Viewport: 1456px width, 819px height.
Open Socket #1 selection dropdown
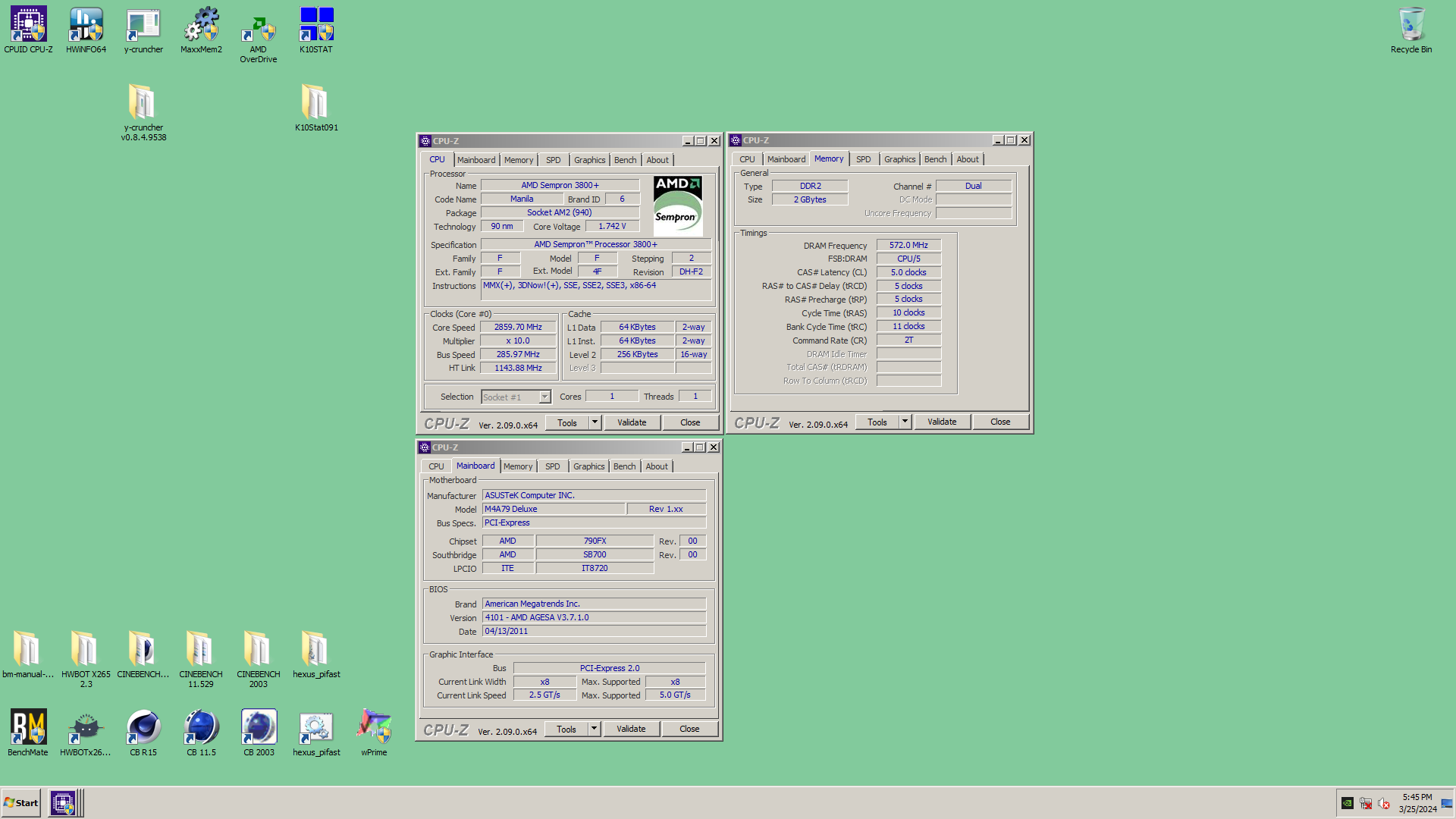(516, 397)
